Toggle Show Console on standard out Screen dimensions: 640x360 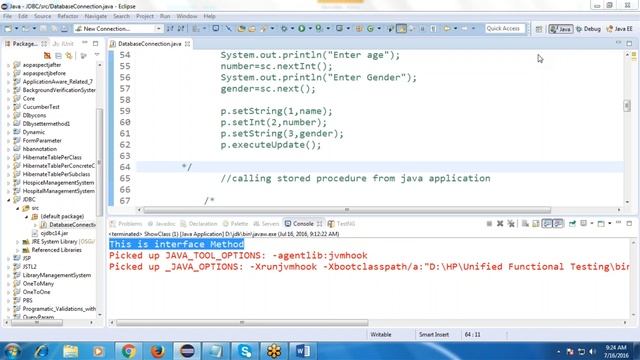tap(547, 224)
